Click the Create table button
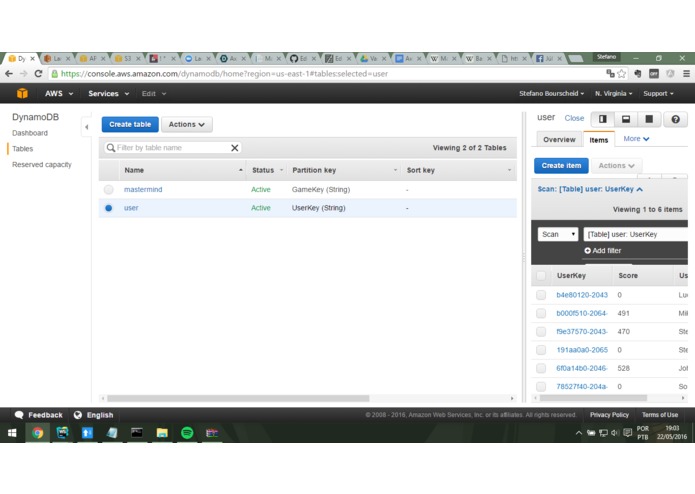695x494 pixels. 130,124
